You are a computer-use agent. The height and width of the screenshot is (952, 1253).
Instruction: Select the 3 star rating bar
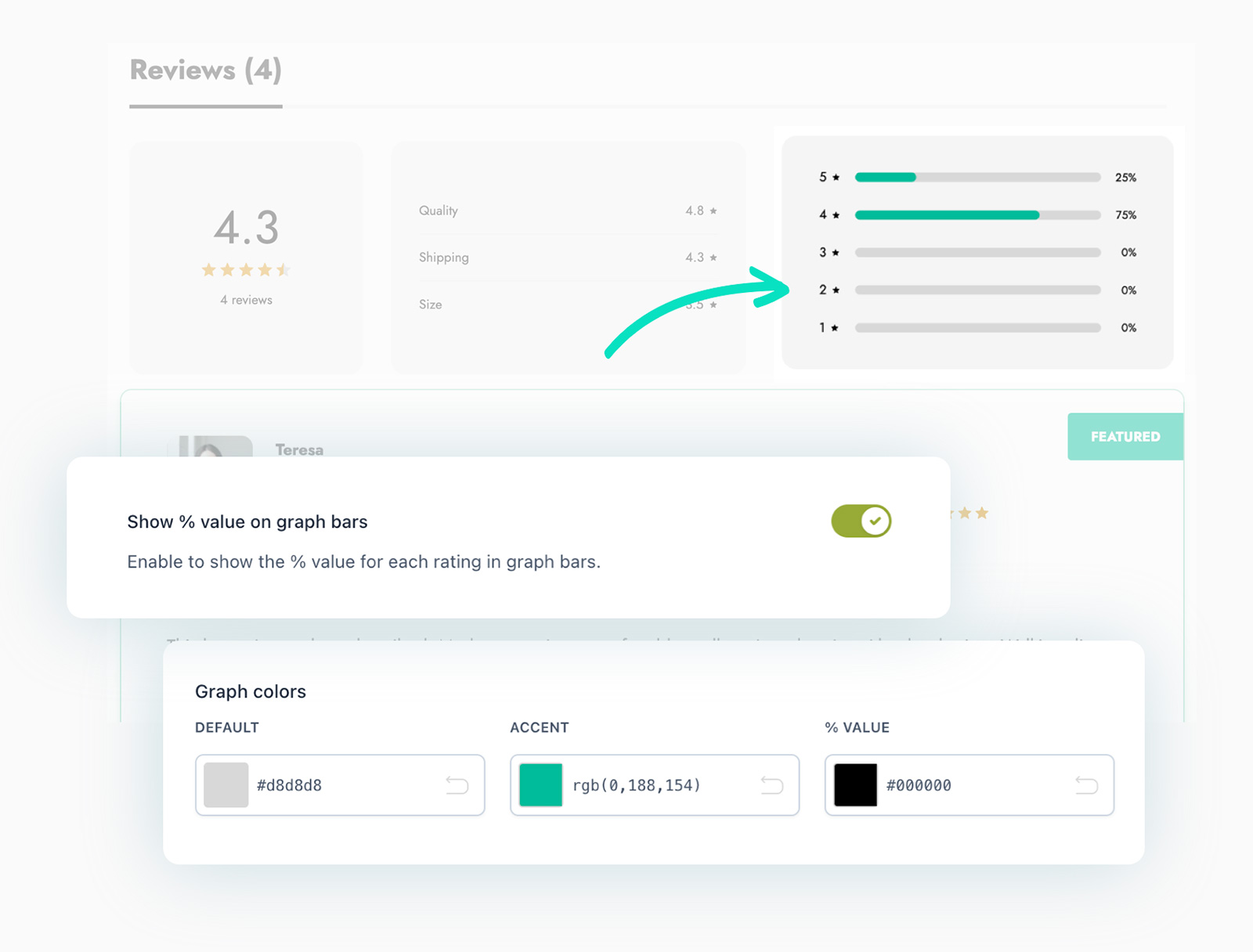(x=977, y=253)
